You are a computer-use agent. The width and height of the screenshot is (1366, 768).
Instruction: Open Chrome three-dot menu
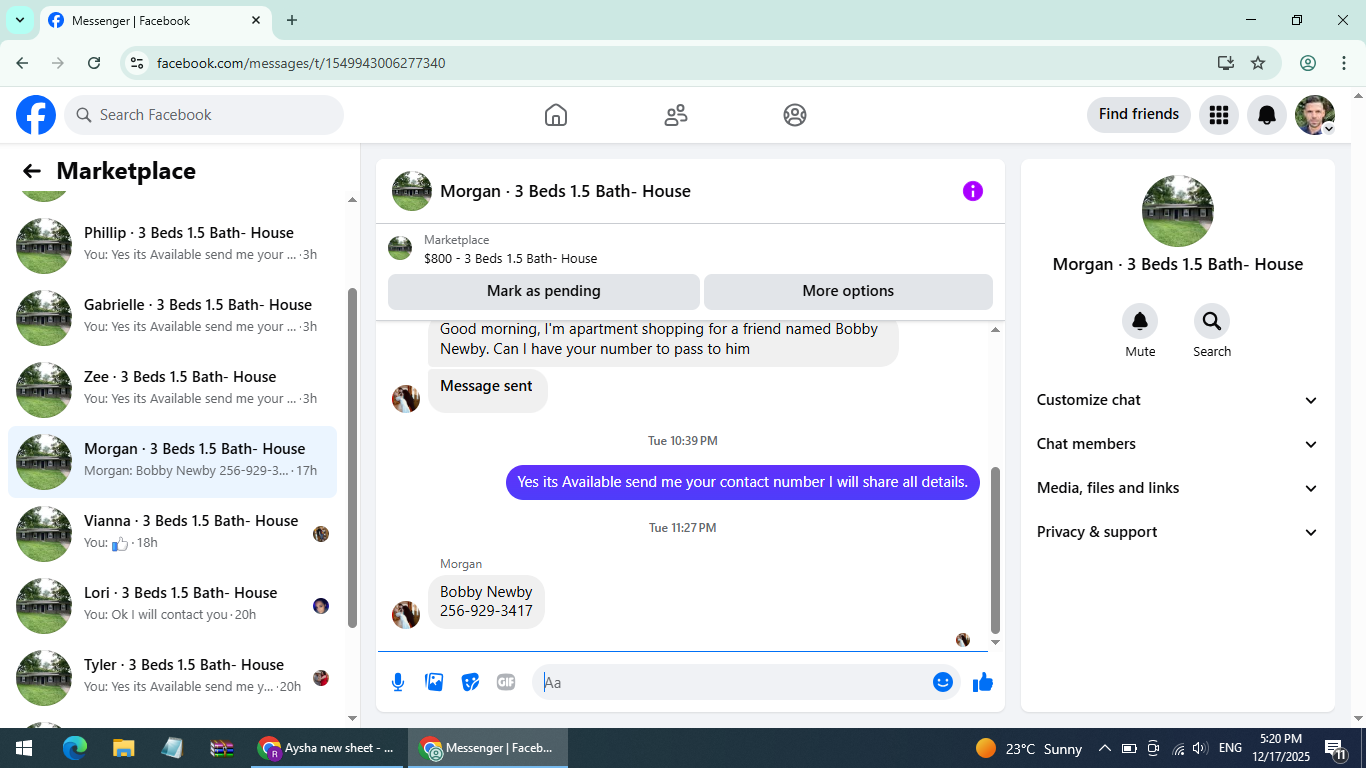click(1344, 63)
